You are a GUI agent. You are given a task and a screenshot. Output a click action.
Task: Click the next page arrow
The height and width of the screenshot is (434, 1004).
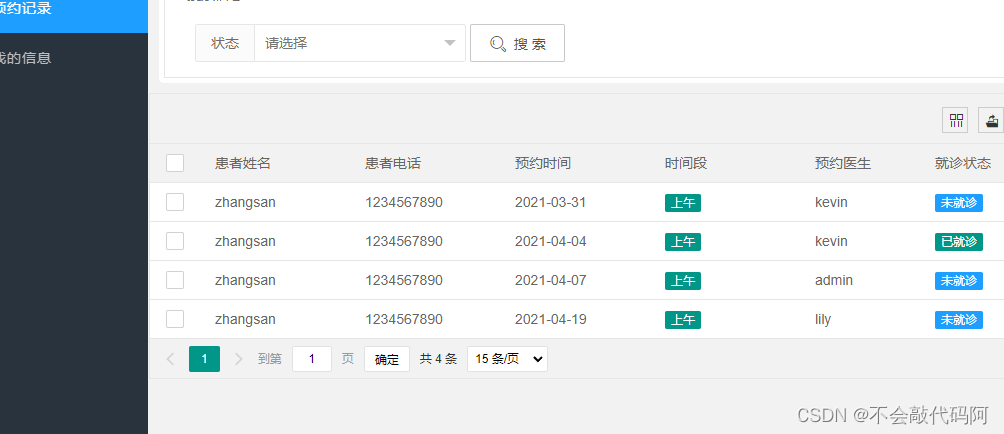pyautogui.click(x=239, y=359)
